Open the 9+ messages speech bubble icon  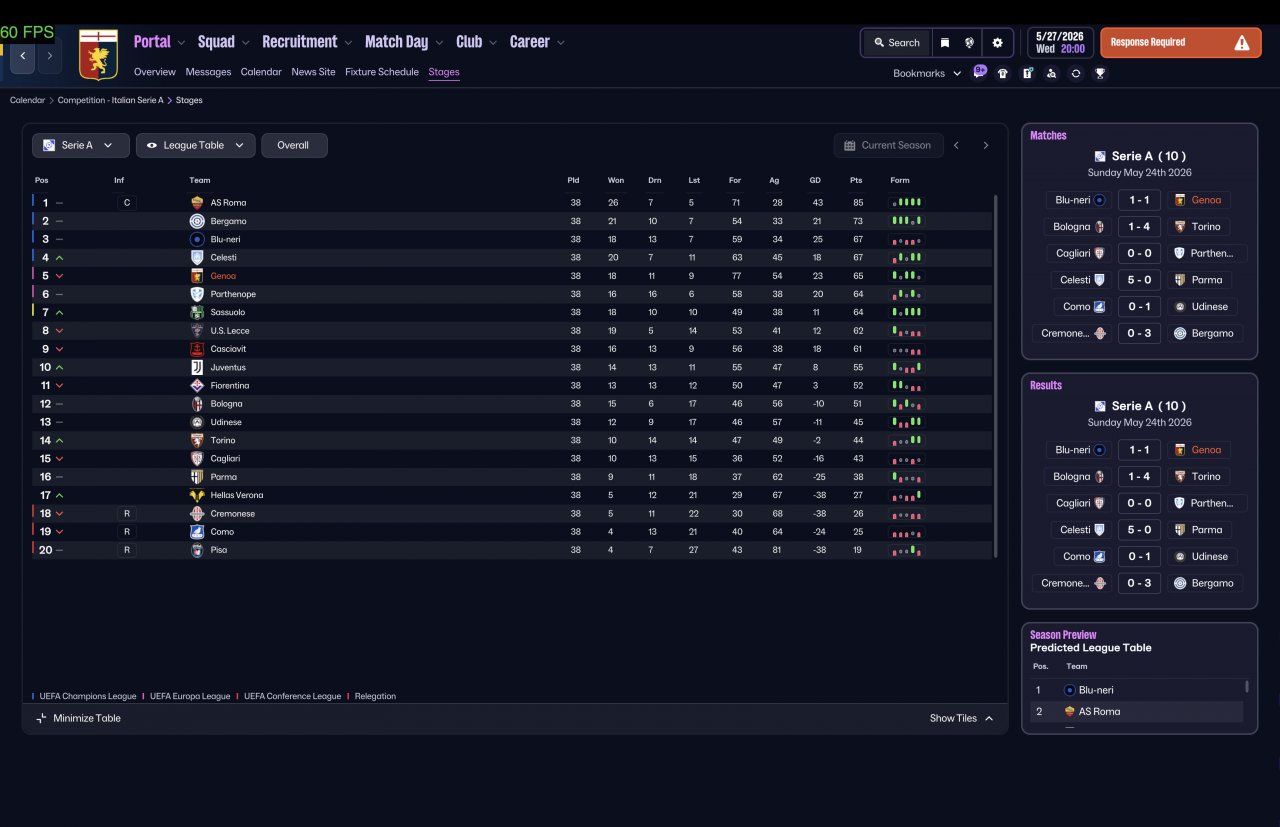980,72
